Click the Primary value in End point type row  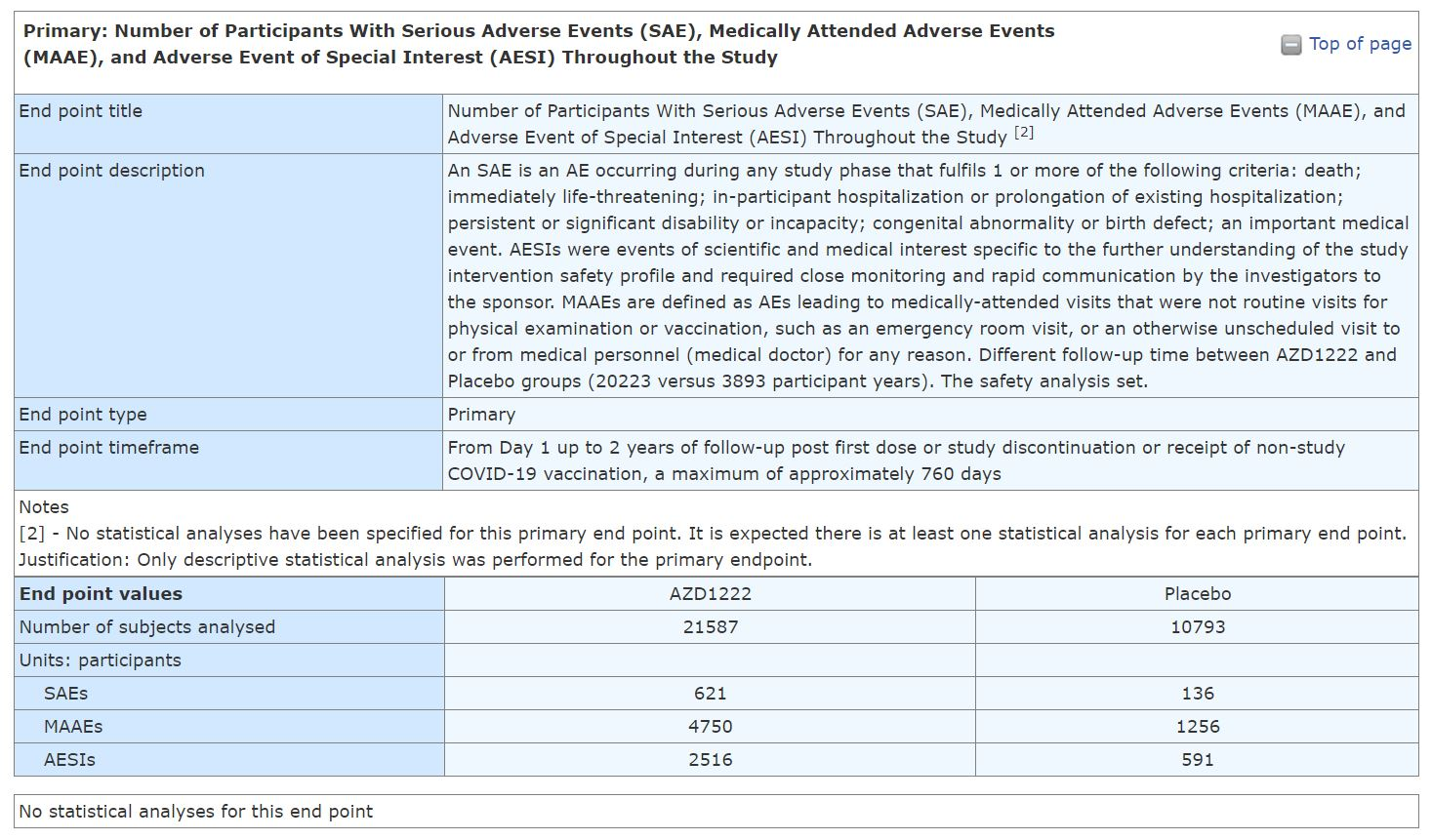point(481,415)
